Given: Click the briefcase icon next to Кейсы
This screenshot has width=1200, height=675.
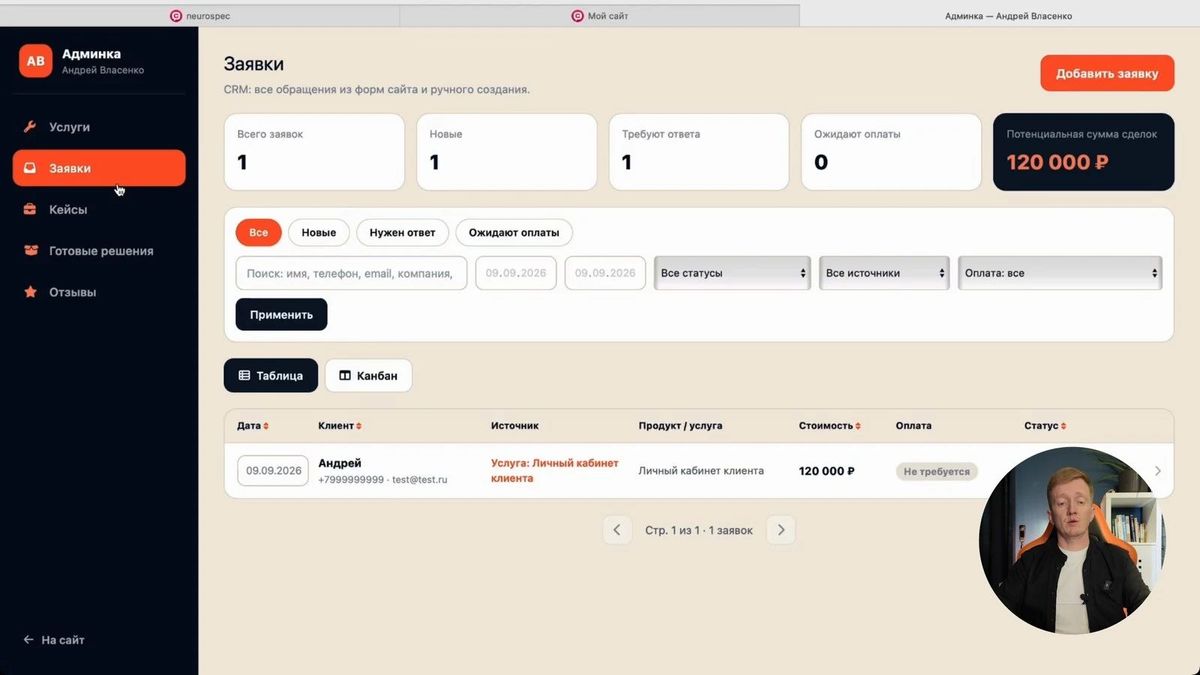Looking at the screenshot, I should pos(30,210).
